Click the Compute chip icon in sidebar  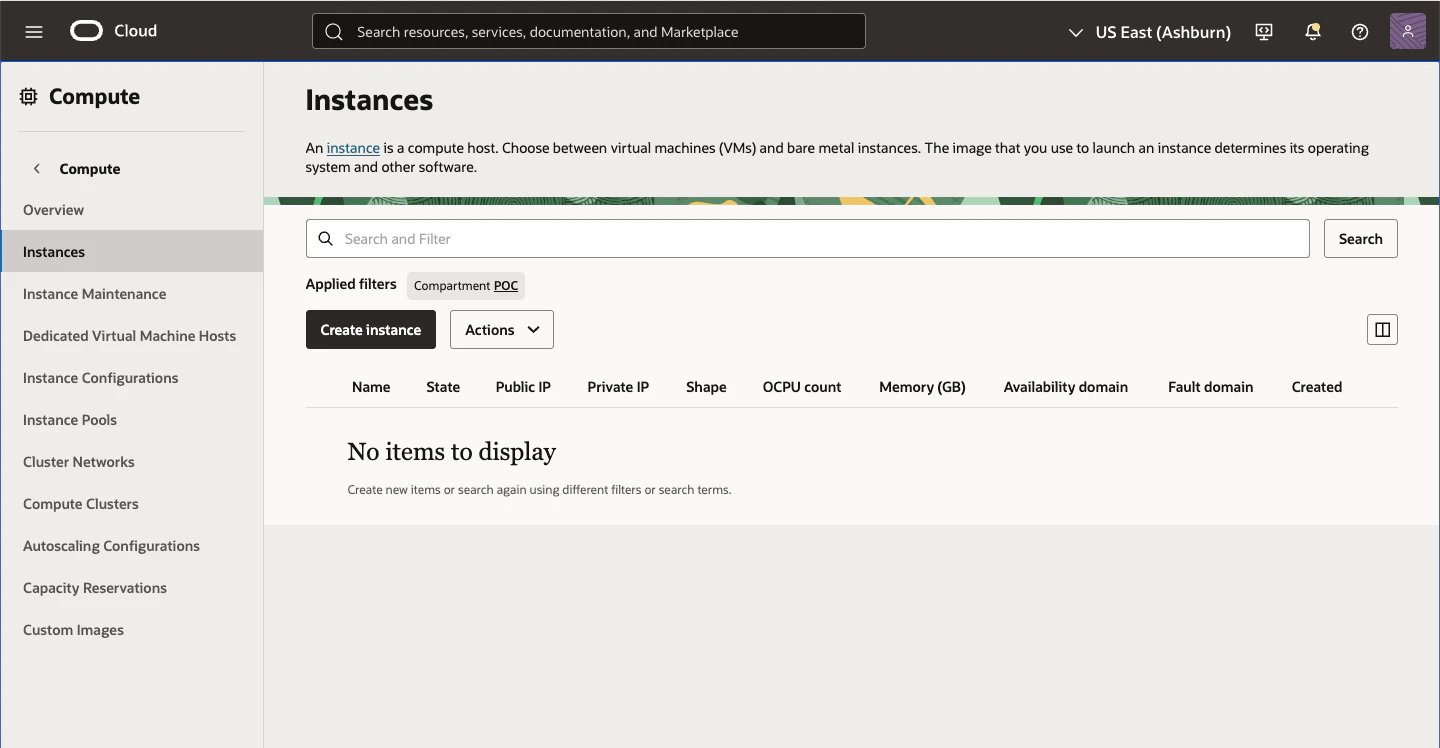click(x=29, y=97)
